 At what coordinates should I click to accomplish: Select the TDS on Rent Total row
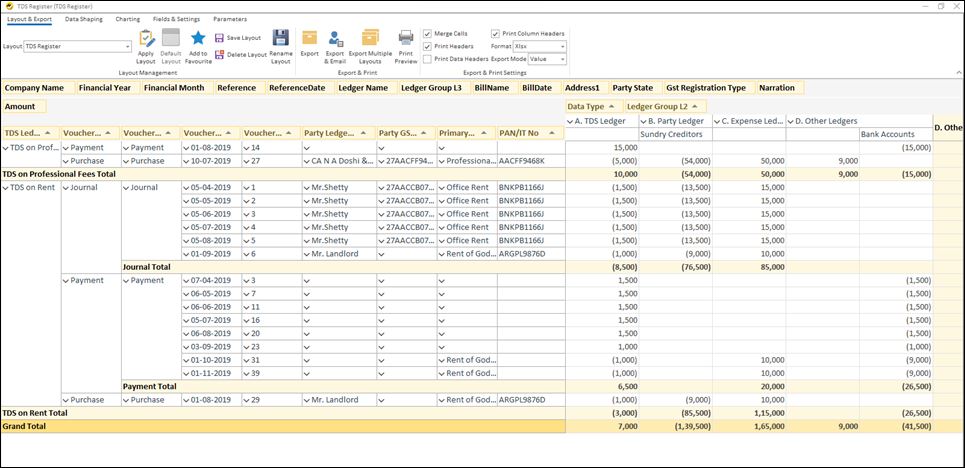[x=283, y=413]
